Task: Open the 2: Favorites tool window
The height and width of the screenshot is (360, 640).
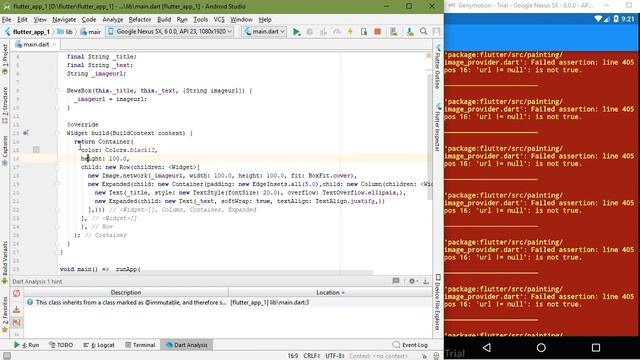Action: [x=5, y=314]
